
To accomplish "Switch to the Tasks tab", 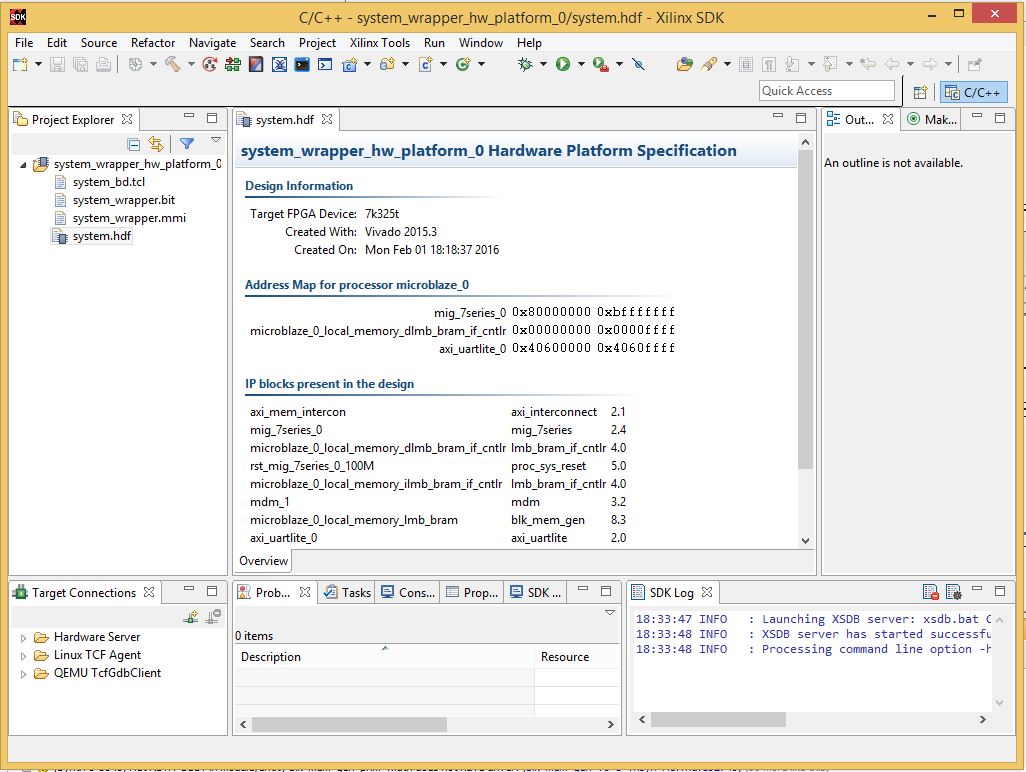I will [x=347, y=592].
